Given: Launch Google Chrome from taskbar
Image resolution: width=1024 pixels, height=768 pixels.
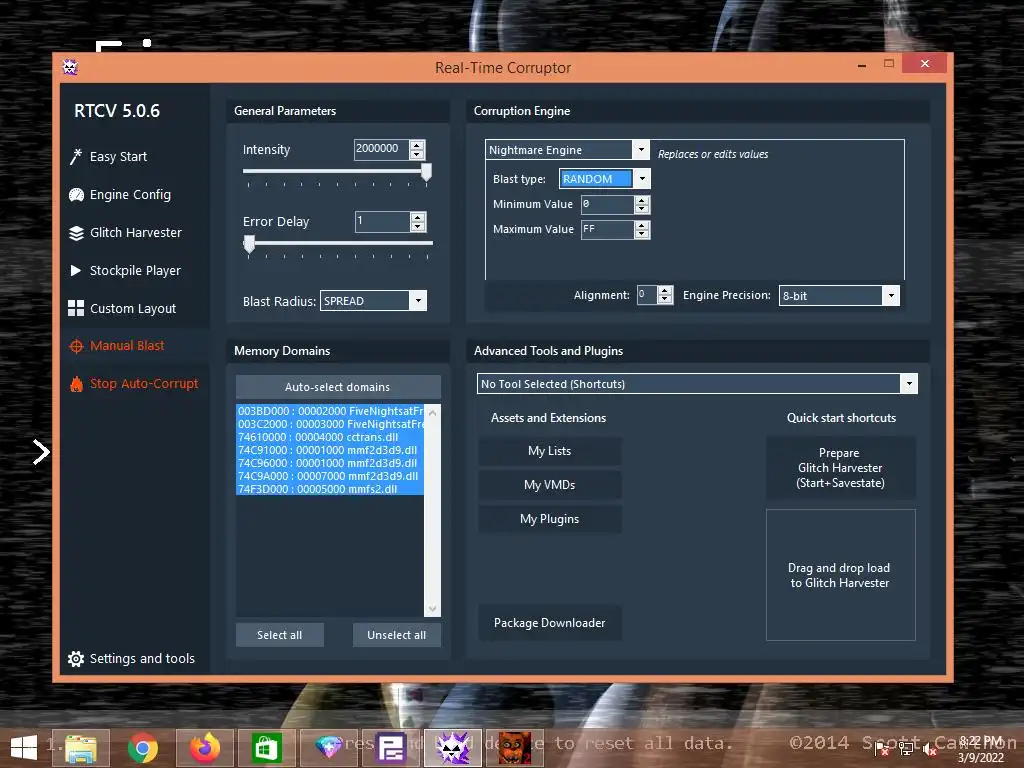Looking at the screenshot, I should tap(142, 748).
